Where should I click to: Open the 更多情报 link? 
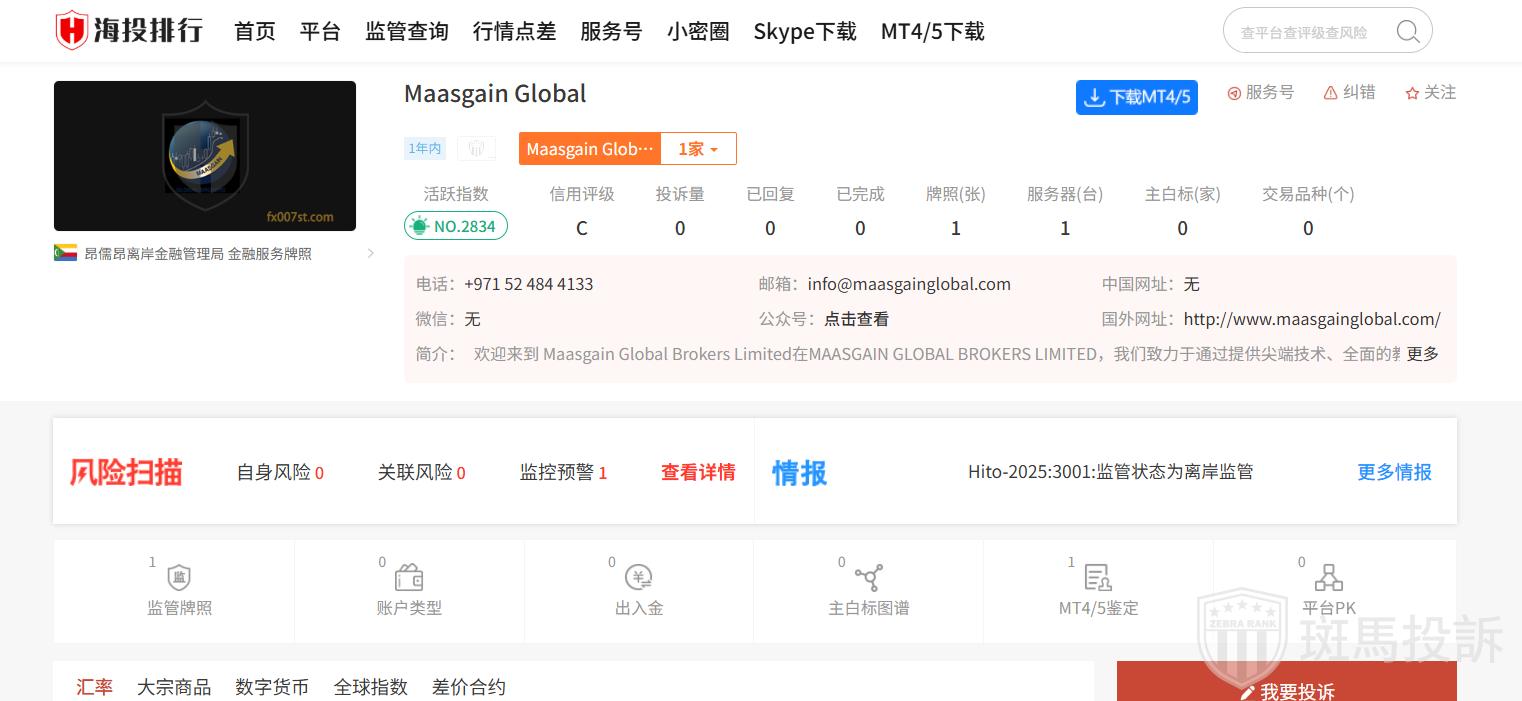tap(1394, 472)
